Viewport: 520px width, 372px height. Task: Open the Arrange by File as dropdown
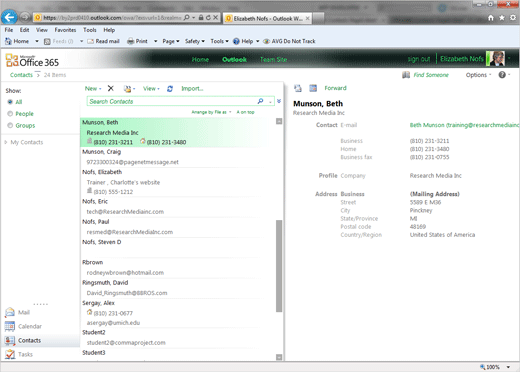pos(211,112)
